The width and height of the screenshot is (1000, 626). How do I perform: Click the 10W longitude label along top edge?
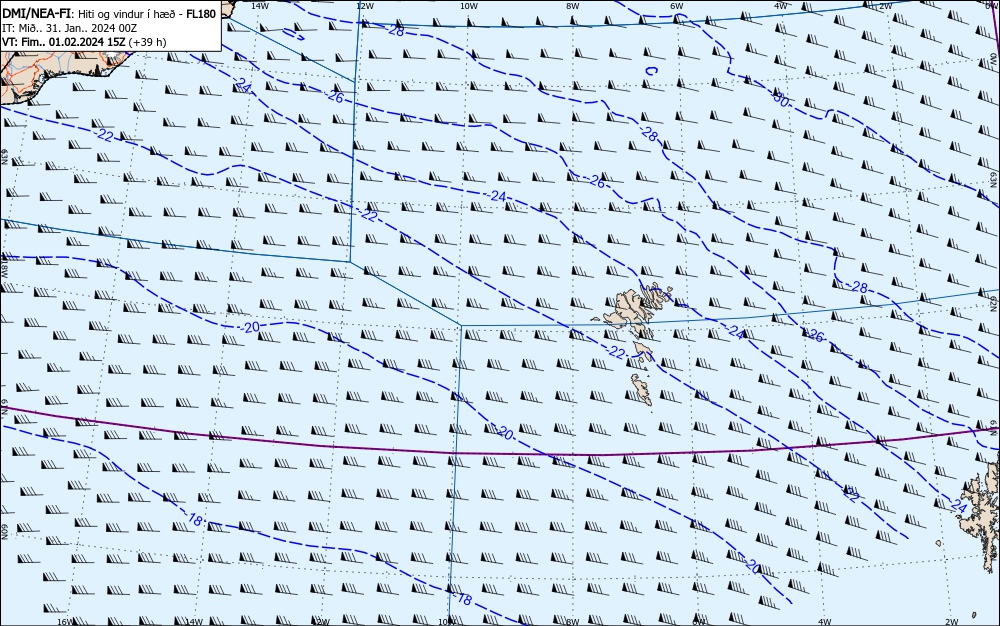[x=469, y=5]
